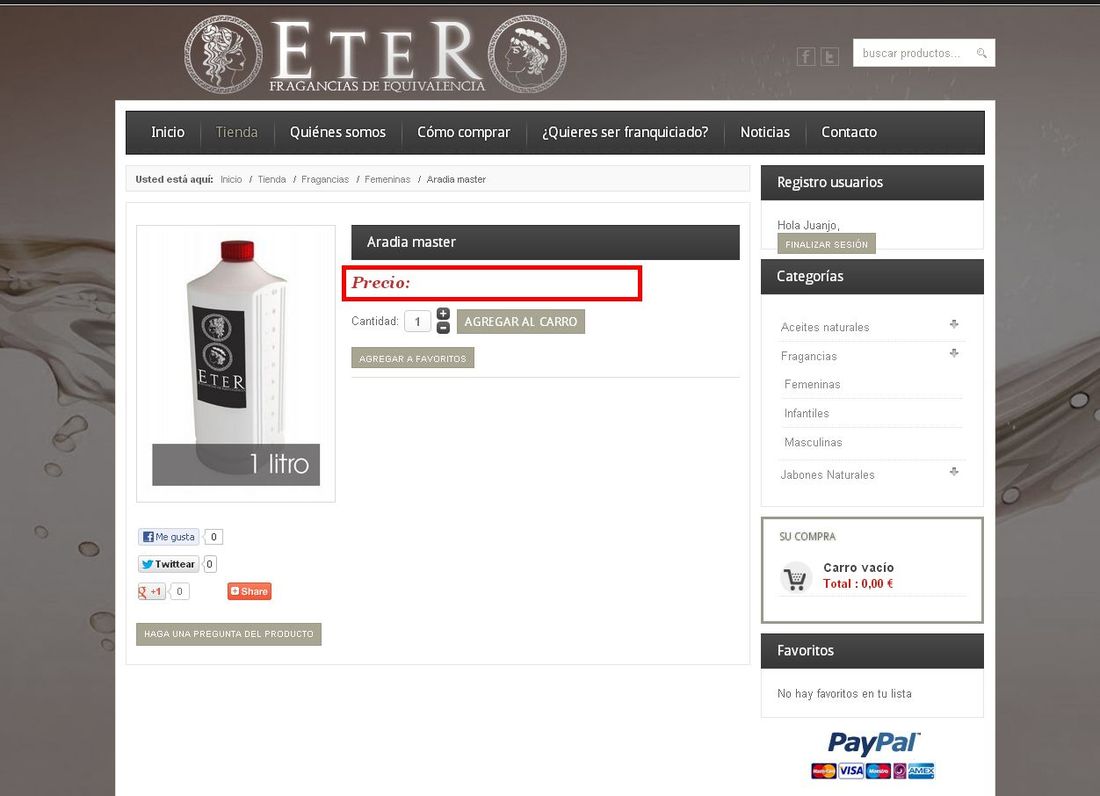Click the shopping cart icon
The height and width of the screenshot is (796, 1100).
[x=796, y=579]
